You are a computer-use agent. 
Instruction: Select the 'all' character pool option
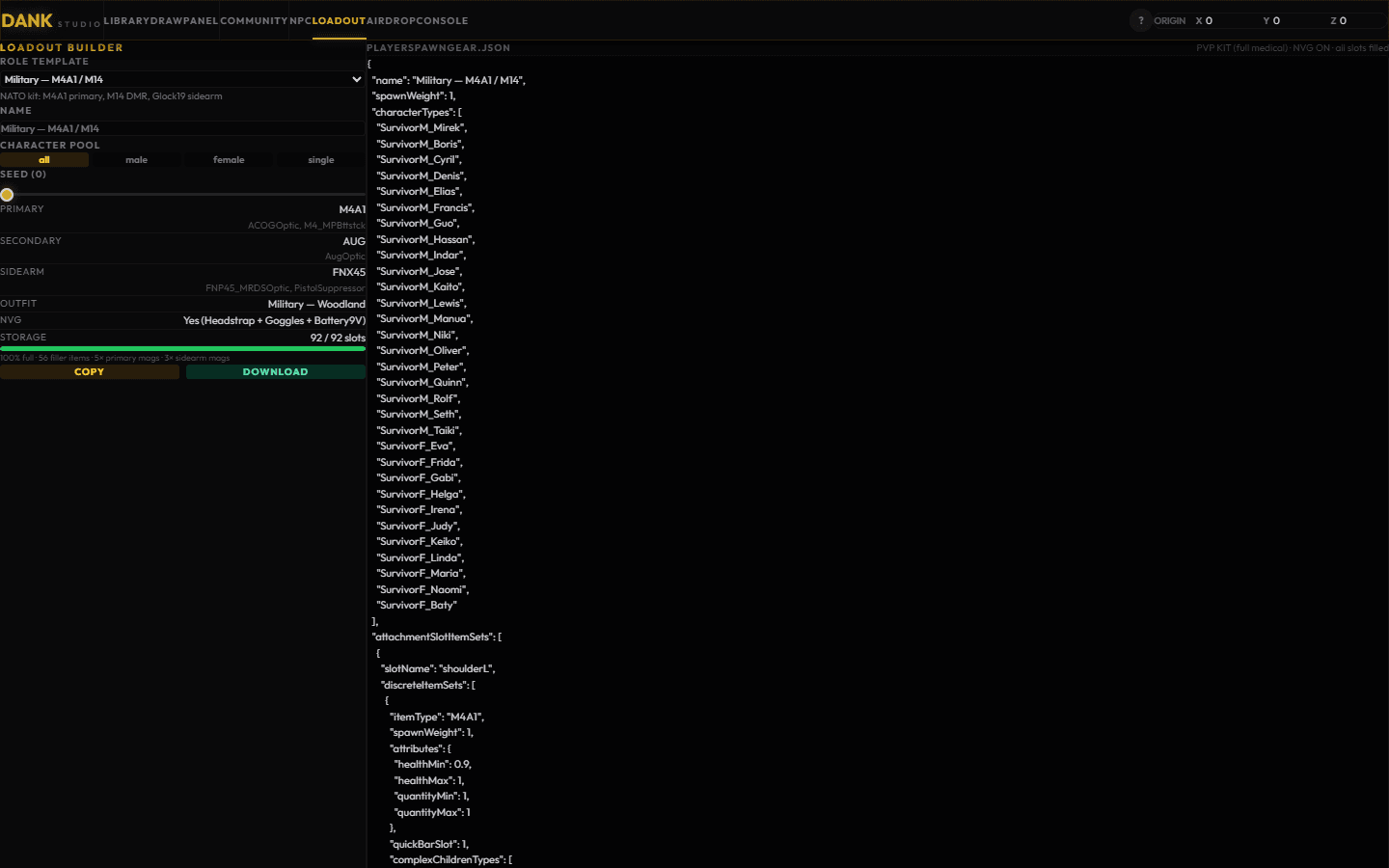pos(44,160)
